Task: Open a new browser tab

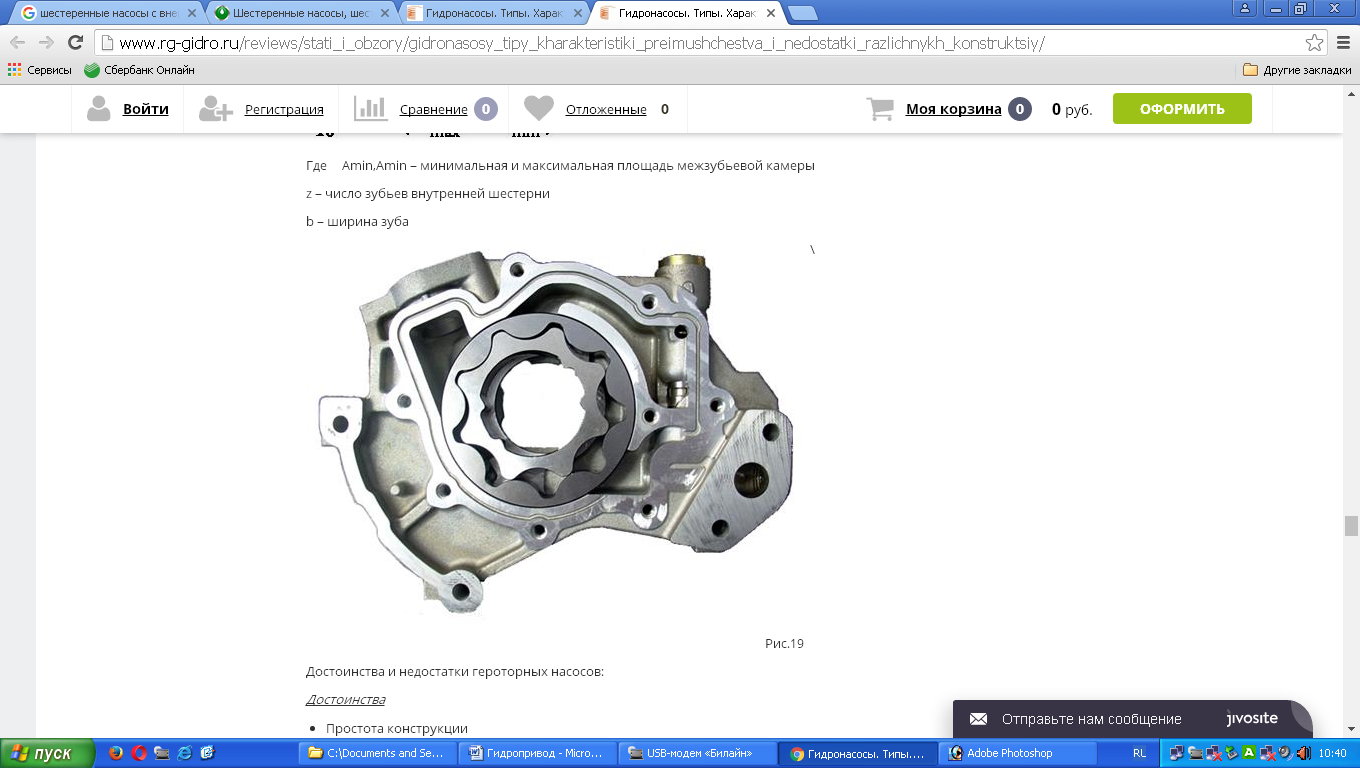Action: point(802,14)
